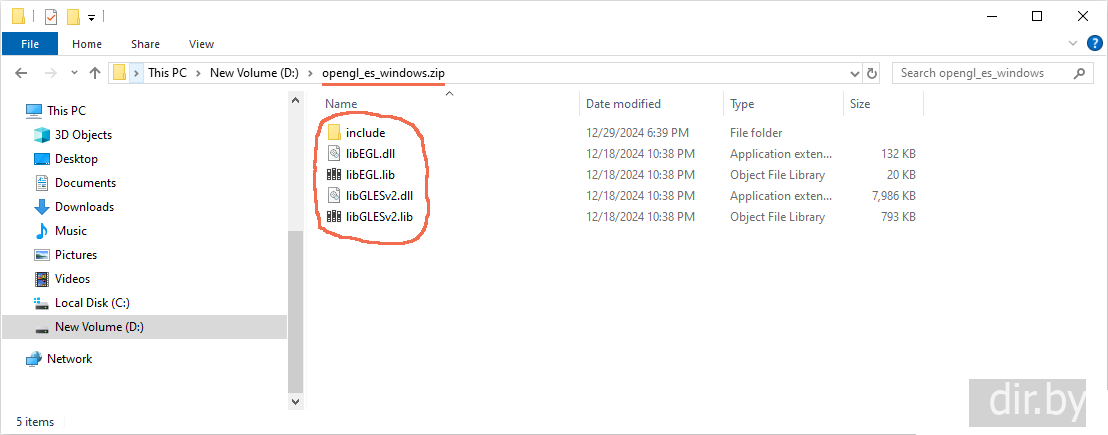Image resolution: width=1108 pixels, height=435 pixels.
Task: Click the include folder name
Action: click(365, 133)
